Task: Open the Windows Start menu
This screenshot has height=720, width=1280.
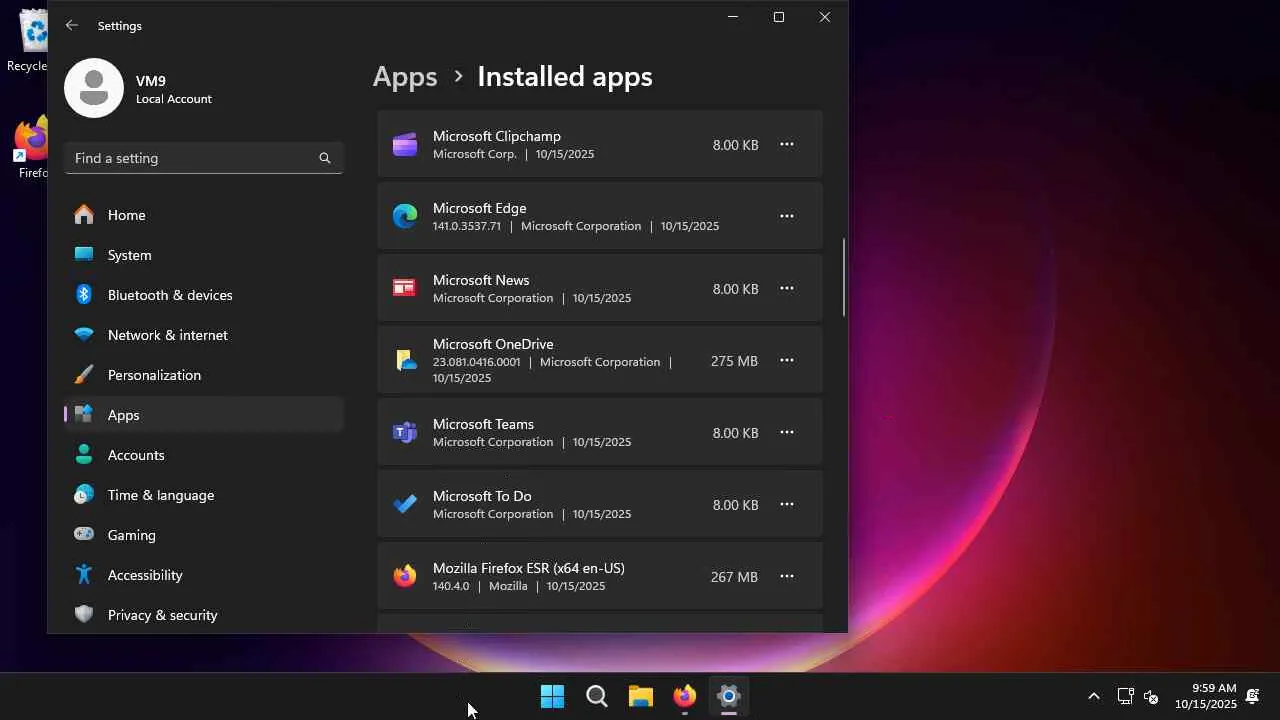Action: tap(552, 696)
